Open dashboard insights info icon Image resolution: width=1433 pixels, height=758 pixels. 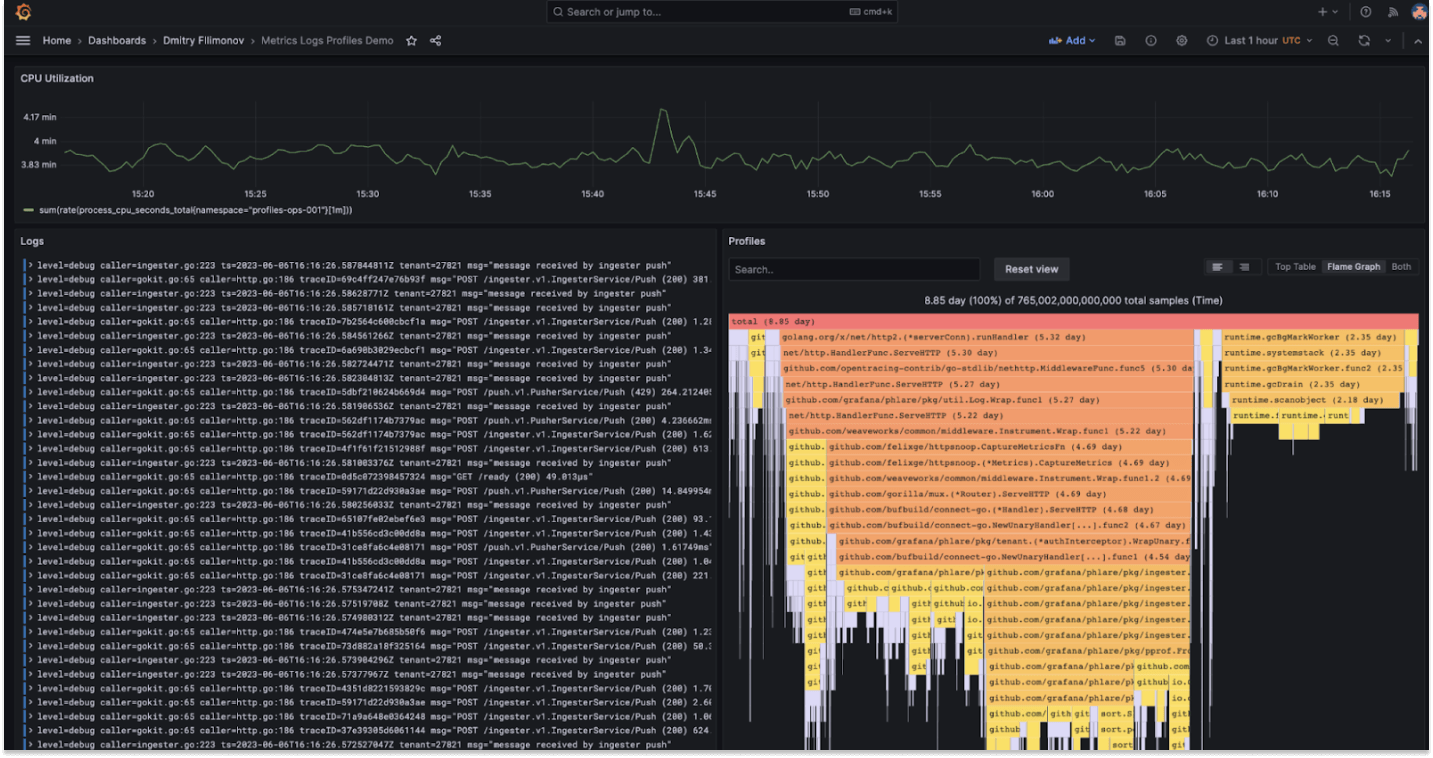1151,41
